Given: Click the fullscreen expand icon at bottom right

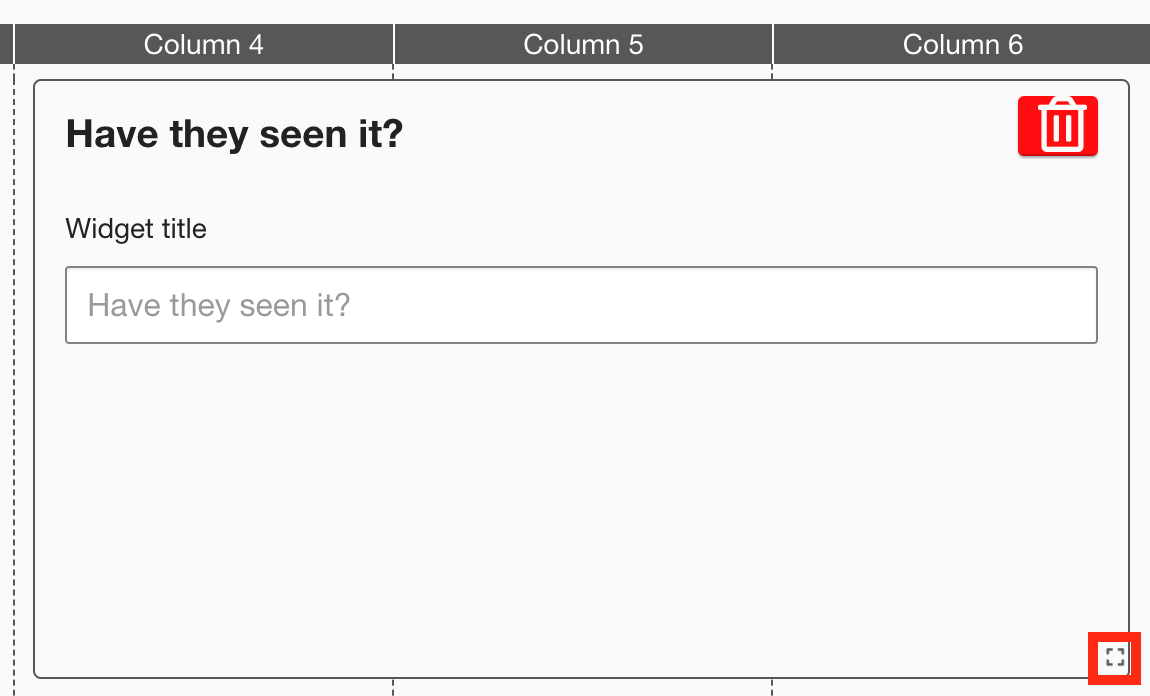Looking at the screenshot, I should tap(1114, 657).
